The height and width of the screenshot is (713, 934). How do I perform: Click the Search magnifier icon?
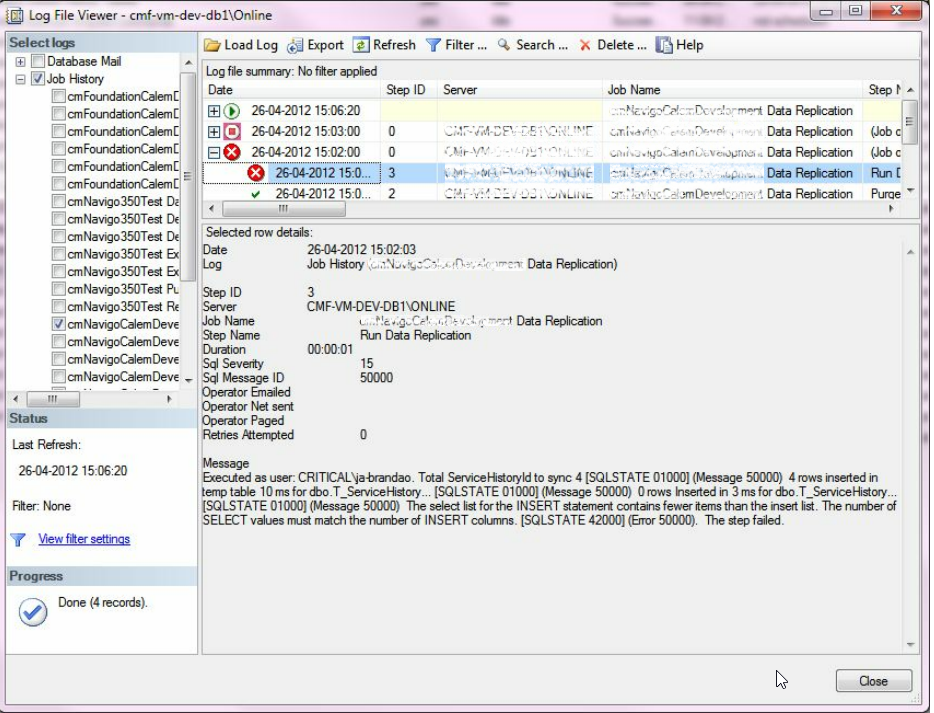[x=504, y=45]
